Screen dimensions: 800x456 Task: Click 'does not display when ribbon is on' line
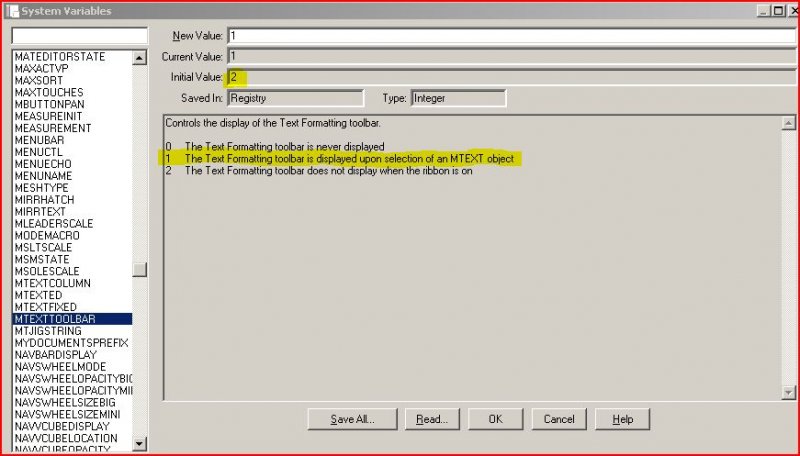pyautogui.click(x=319, y=171)
